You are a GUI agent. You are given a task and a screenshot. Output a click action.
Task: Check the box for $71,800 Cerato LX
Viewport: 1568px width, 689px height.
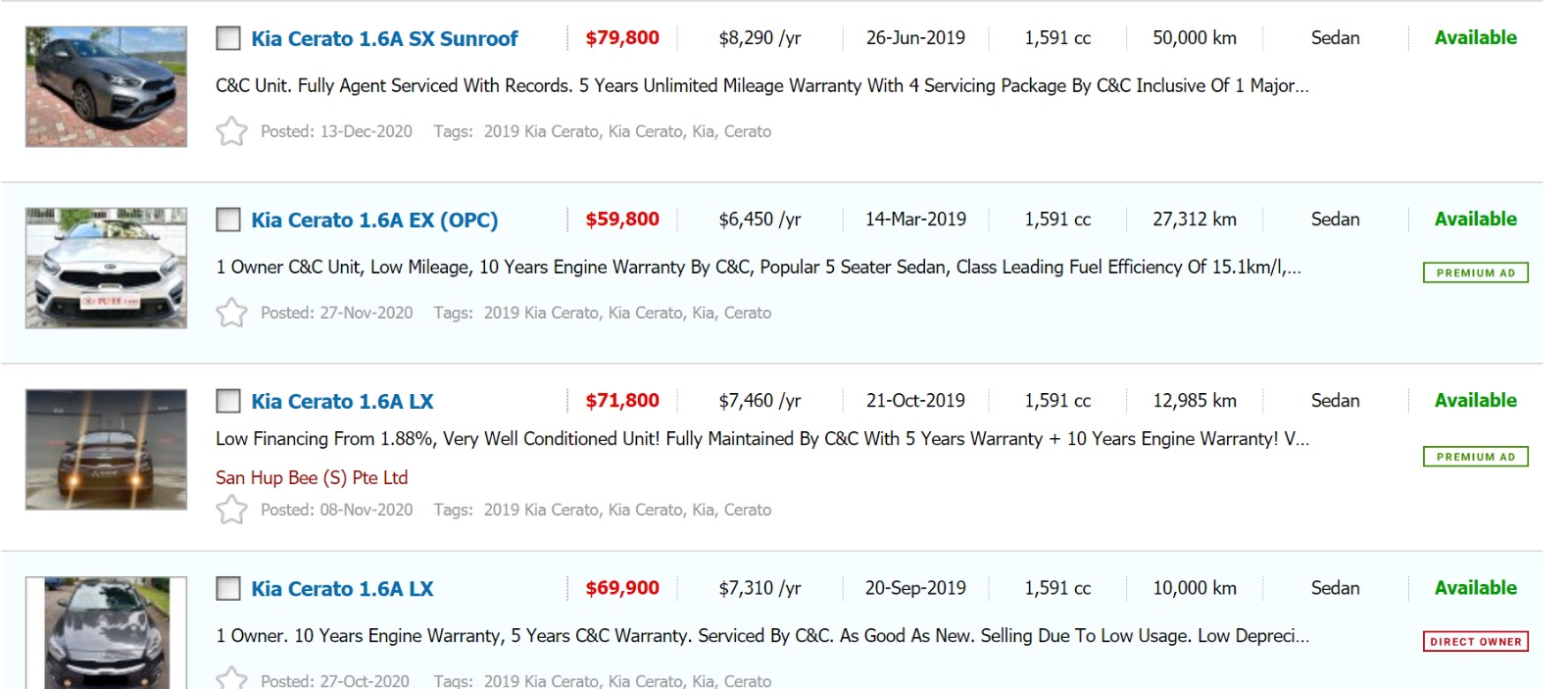coord(228,401)
